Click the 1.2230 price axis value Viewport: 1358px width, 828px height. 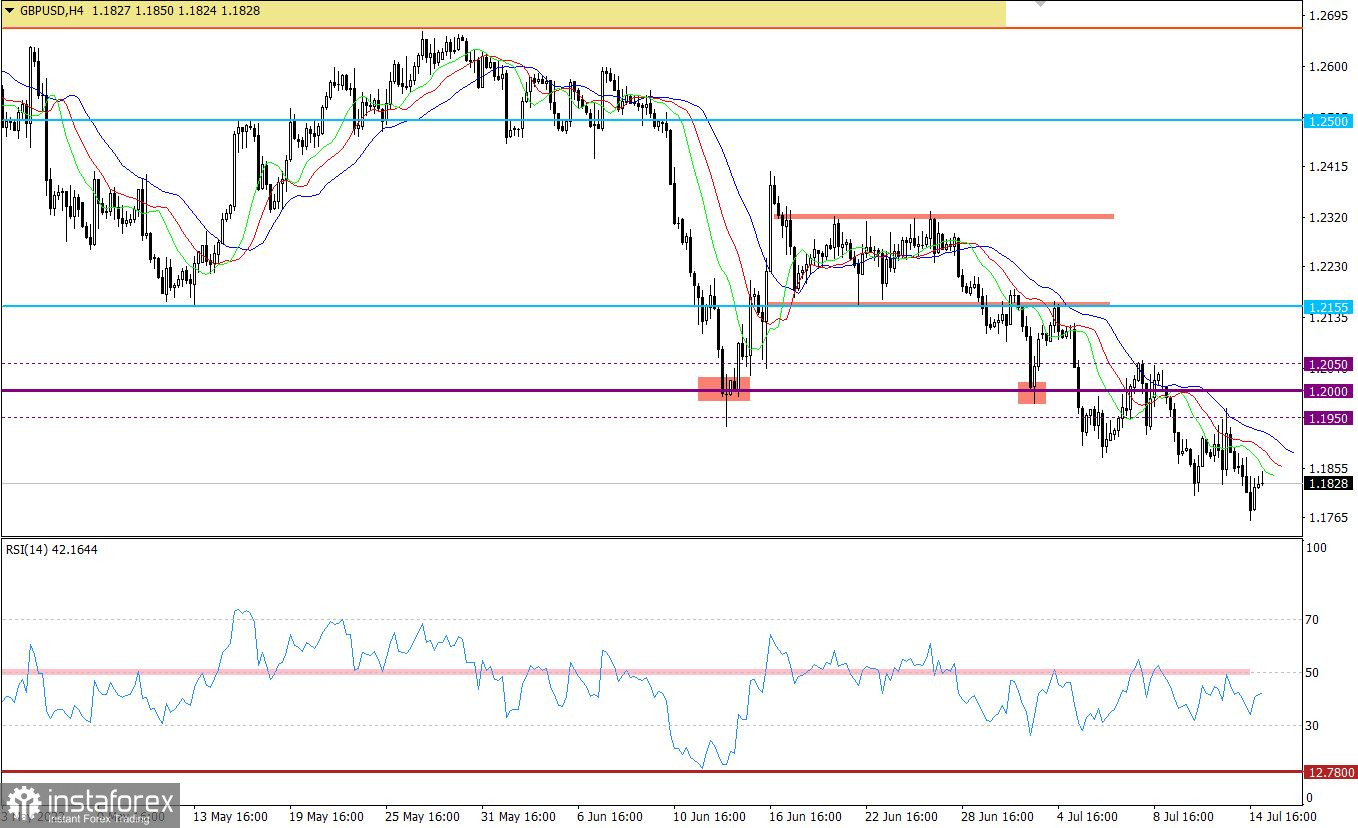coord(1330,267)
